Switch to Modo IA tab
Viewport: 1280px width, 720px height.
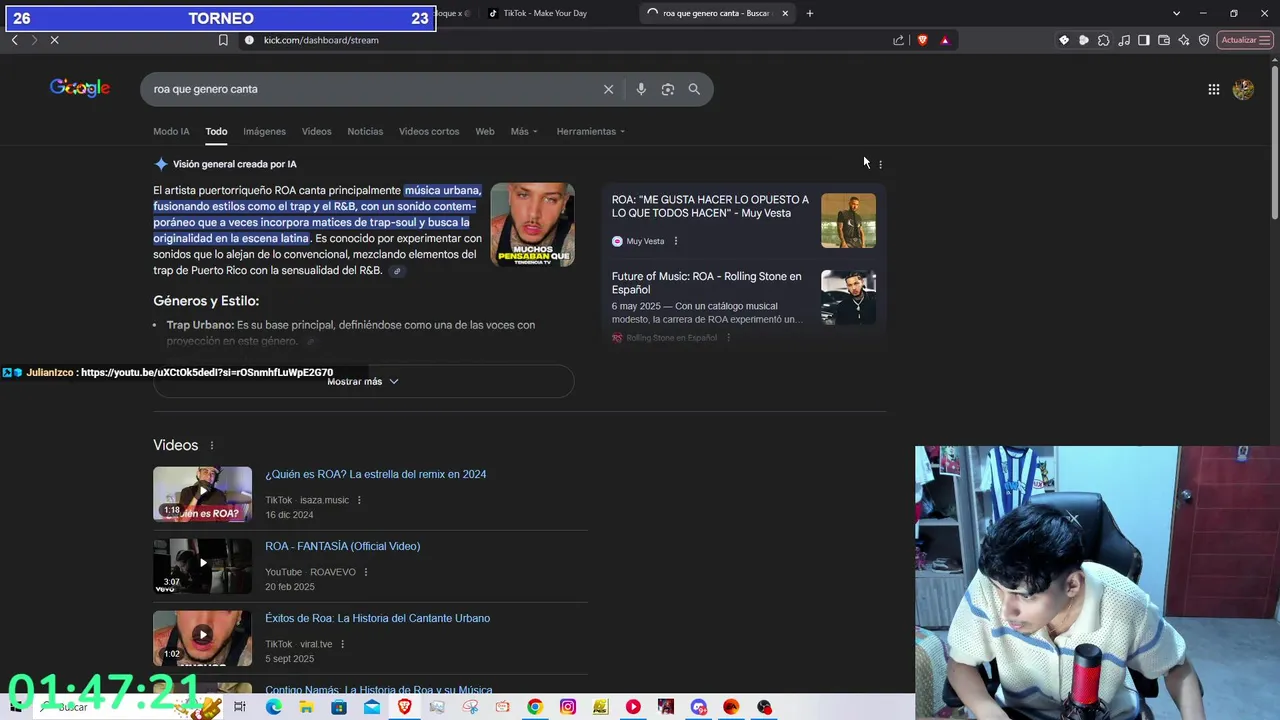coord(171,131)
